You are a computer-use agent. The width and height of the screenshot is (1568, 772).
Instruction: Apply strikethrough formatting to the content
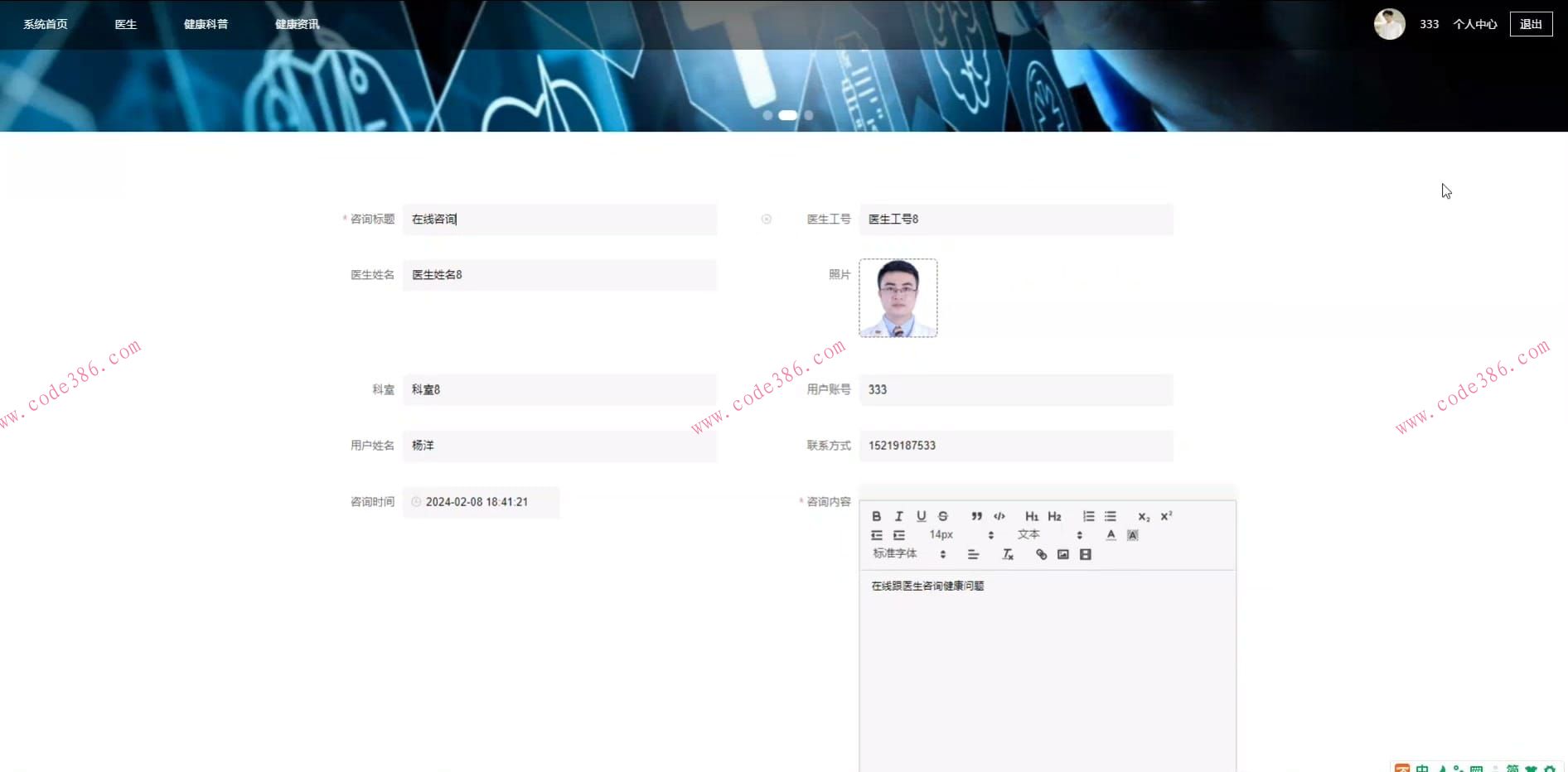[x=943, y=516]
